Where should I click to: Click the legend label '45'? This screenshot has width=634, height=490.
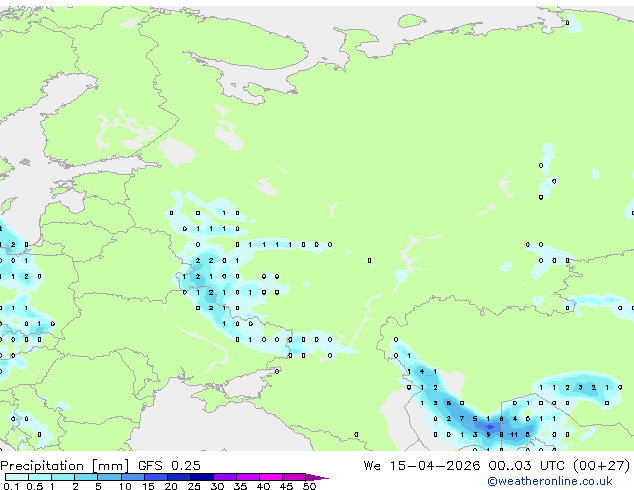[287, 486]
